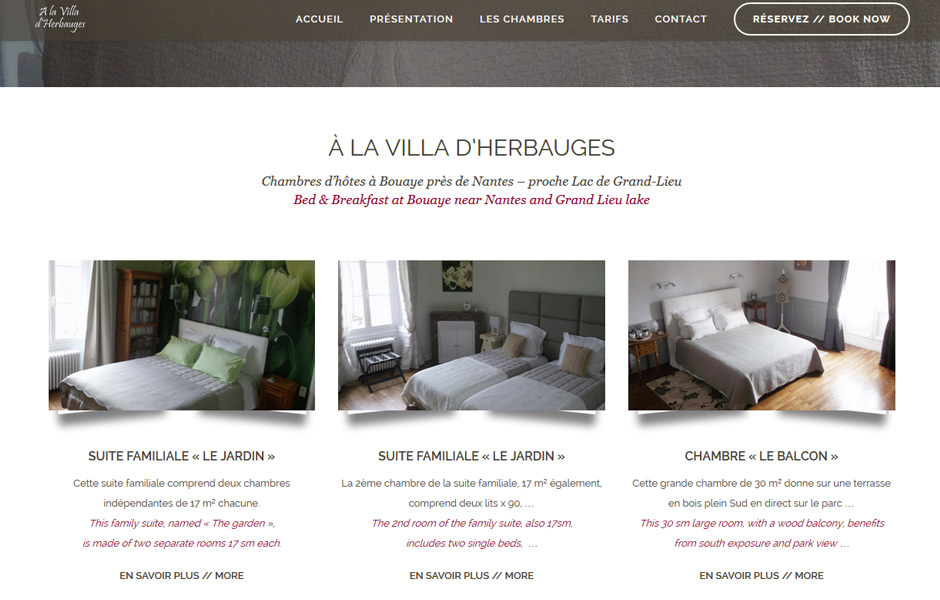The height and width of the screenshot is (600, 940).
Task: Select Les Chambres in the navigation
Action: pos(522,19)
